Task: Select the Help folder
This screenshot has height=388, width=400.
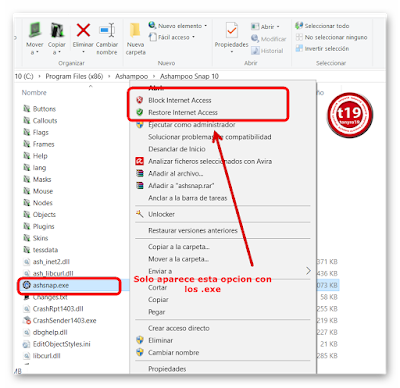Action: point(35,156)
